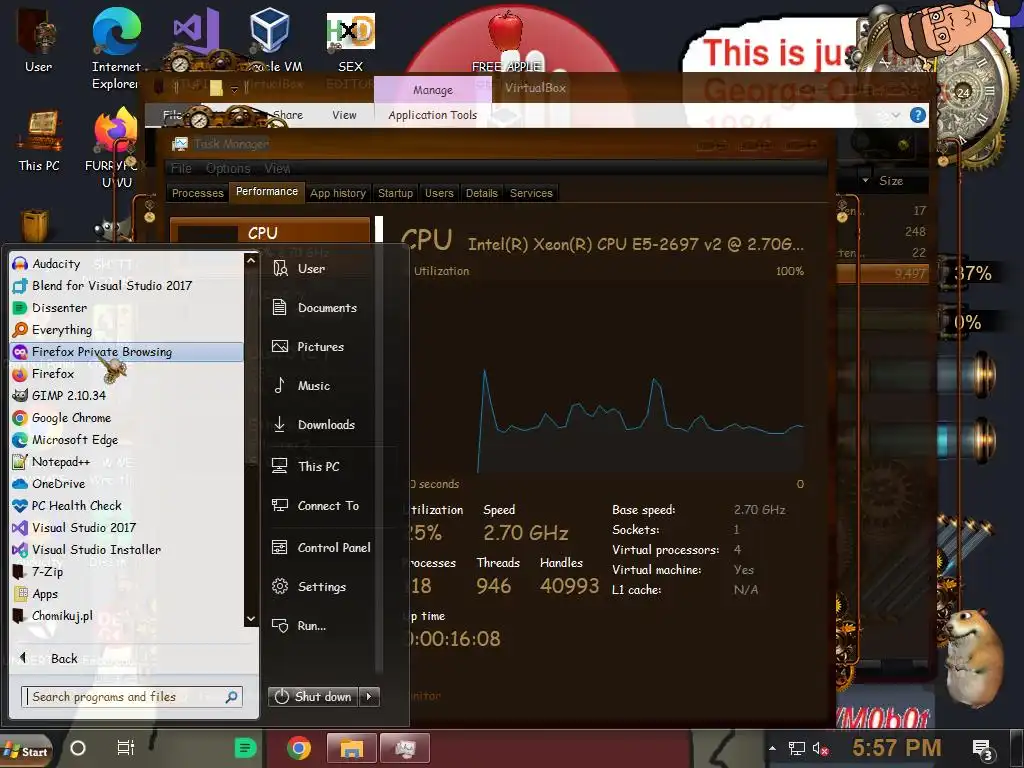Open the network tray icon
This screenshot has width=1024, height=768.
[x=796, y=748]
